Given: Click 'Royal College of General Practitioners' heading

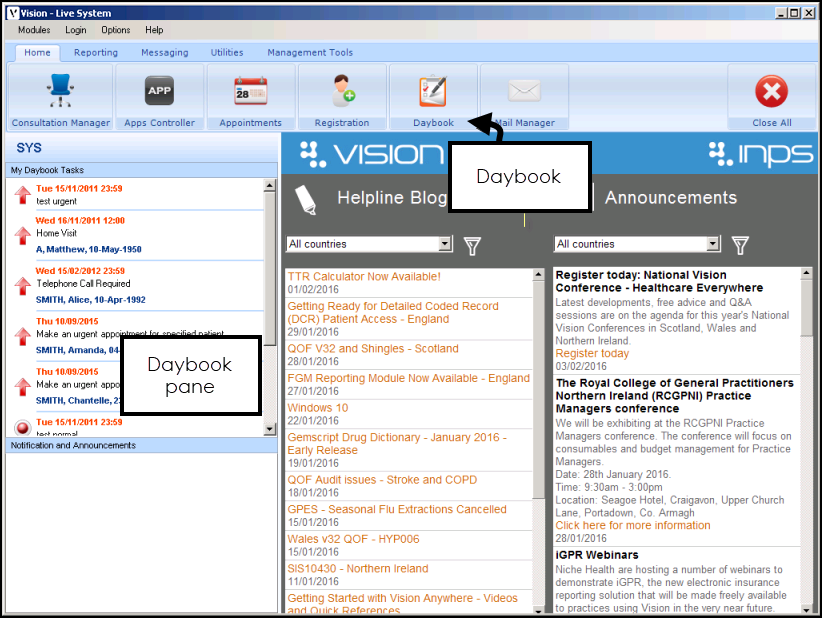Looking at the screenshot, I should [x=675, y=396].
